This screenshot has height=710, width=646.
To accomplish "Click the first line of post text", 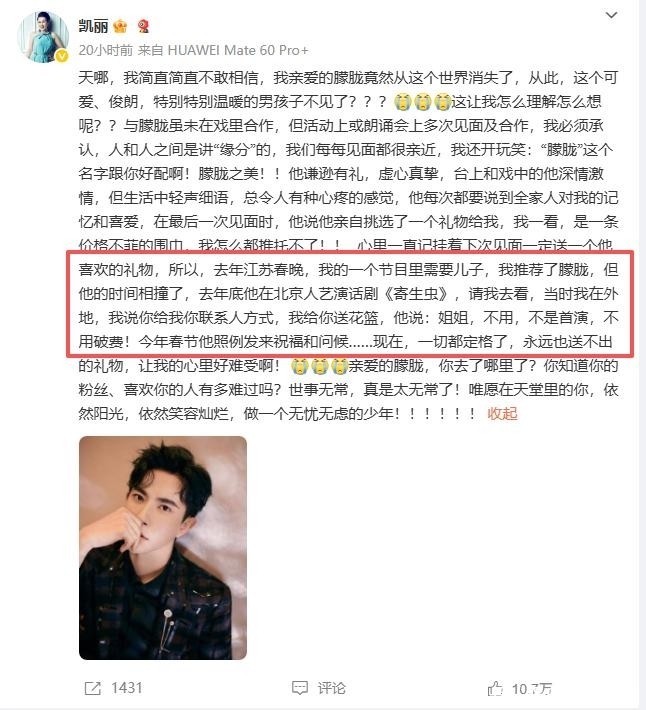I will pos(348,78).
